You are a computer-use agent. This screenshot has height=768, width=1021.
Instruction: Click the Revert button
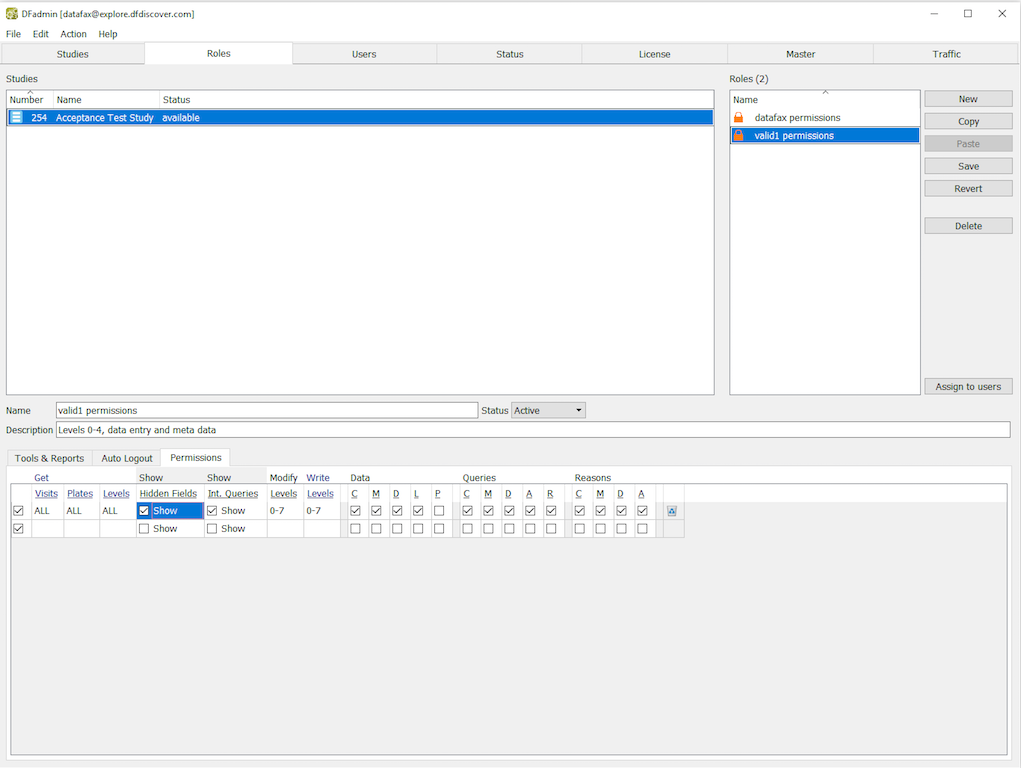[968, 189]
